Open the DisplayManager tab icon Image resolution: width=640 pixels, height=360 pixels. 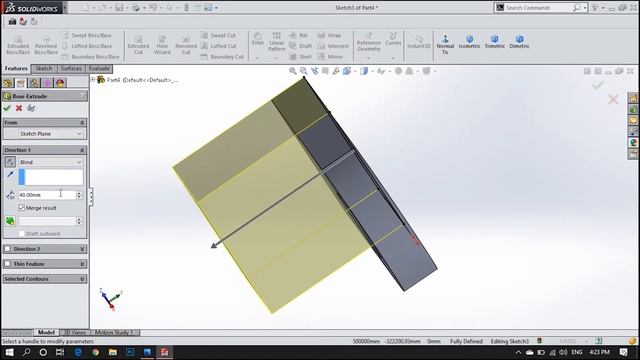[x=60, y=83]
